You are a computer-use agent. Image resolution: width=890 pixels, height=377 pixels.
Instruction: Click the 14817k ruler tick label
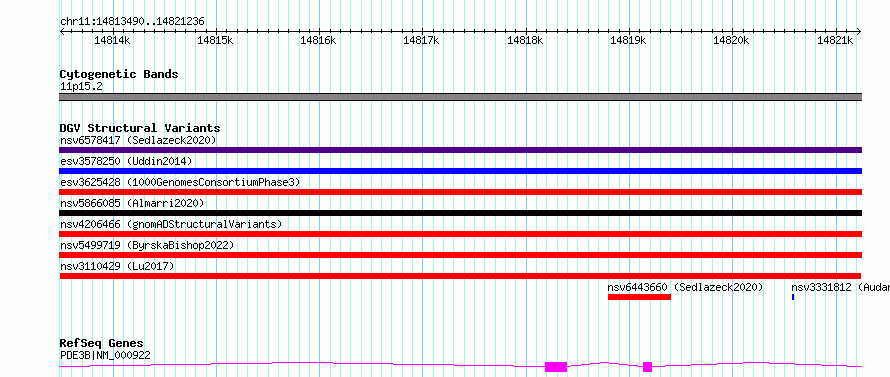point(422,40)
